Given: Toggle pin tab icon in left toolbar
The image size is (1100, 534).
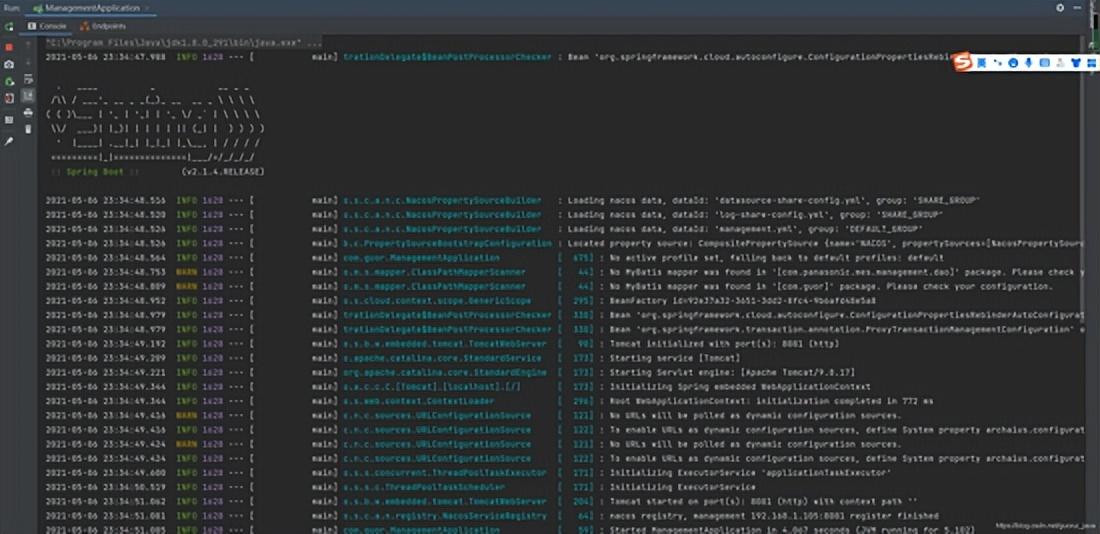Looking at the screenshot, I should coord(9,141).
